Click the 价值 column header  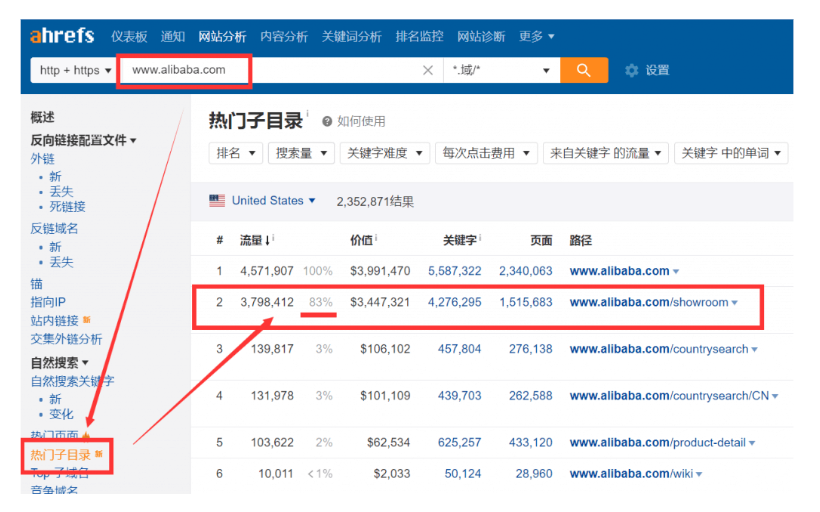pyautogui.click(x=361, y=240)
